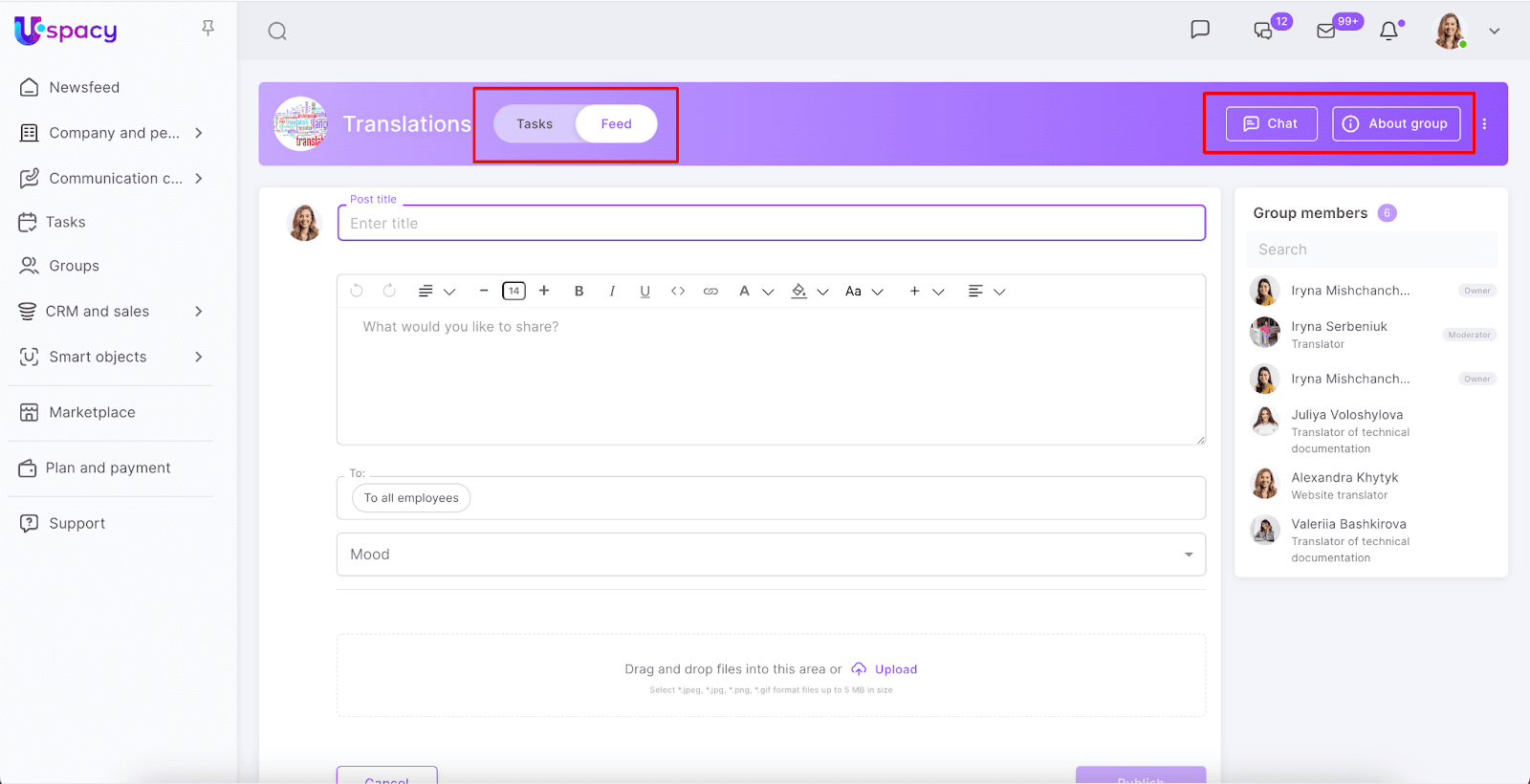Toggle bold formatting in the editor

coord(579,292)
